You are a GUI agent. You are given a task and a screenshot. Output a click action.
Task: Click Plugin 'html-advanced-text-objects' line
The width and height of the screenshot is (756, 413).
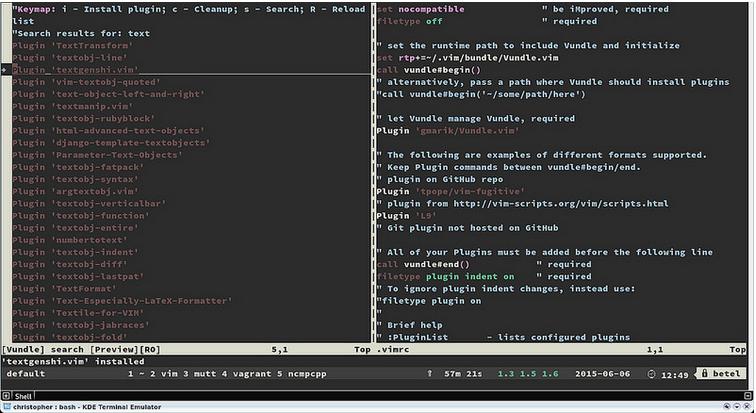pos(108,131)
